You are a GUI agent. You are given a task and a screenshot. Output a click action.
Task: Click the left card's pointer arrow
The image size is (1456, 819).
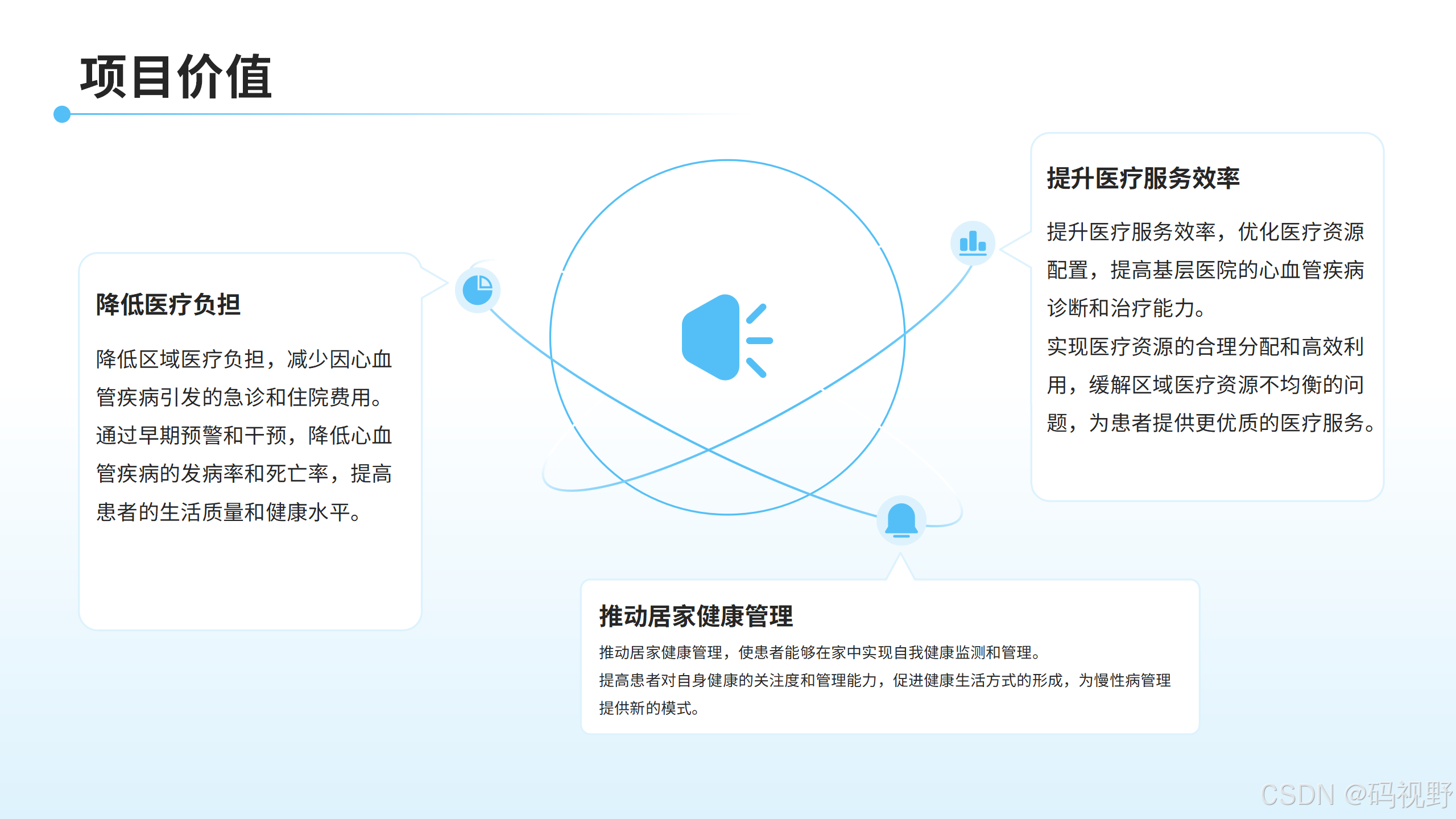[435, 283]
